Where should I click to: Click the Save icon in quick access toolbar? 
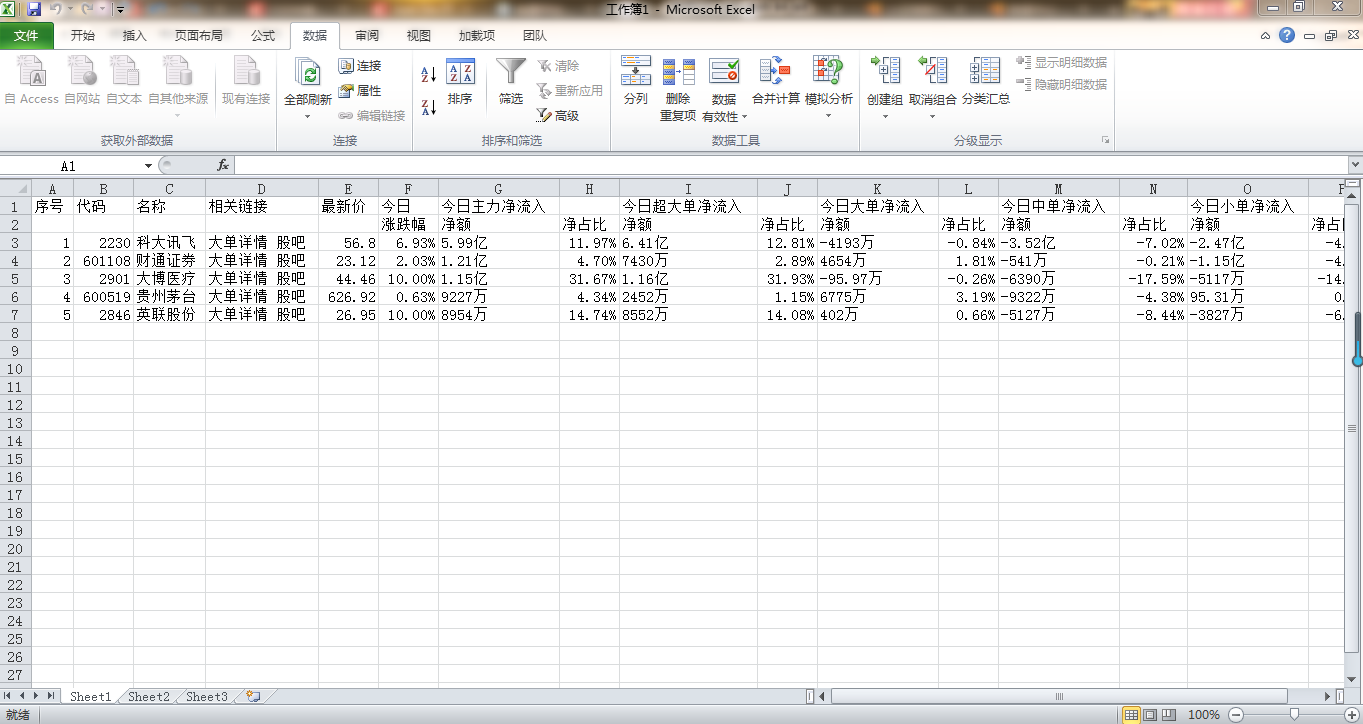click(x=35, y=10)
